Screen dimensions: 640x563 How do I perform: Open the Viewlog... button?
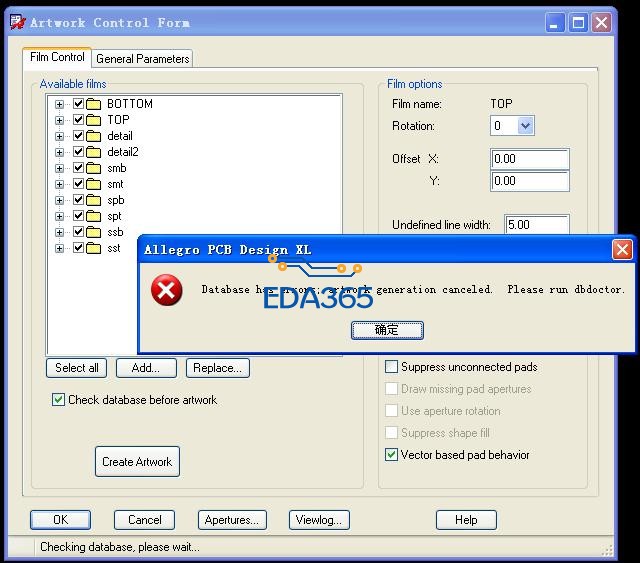pos(319,520)
